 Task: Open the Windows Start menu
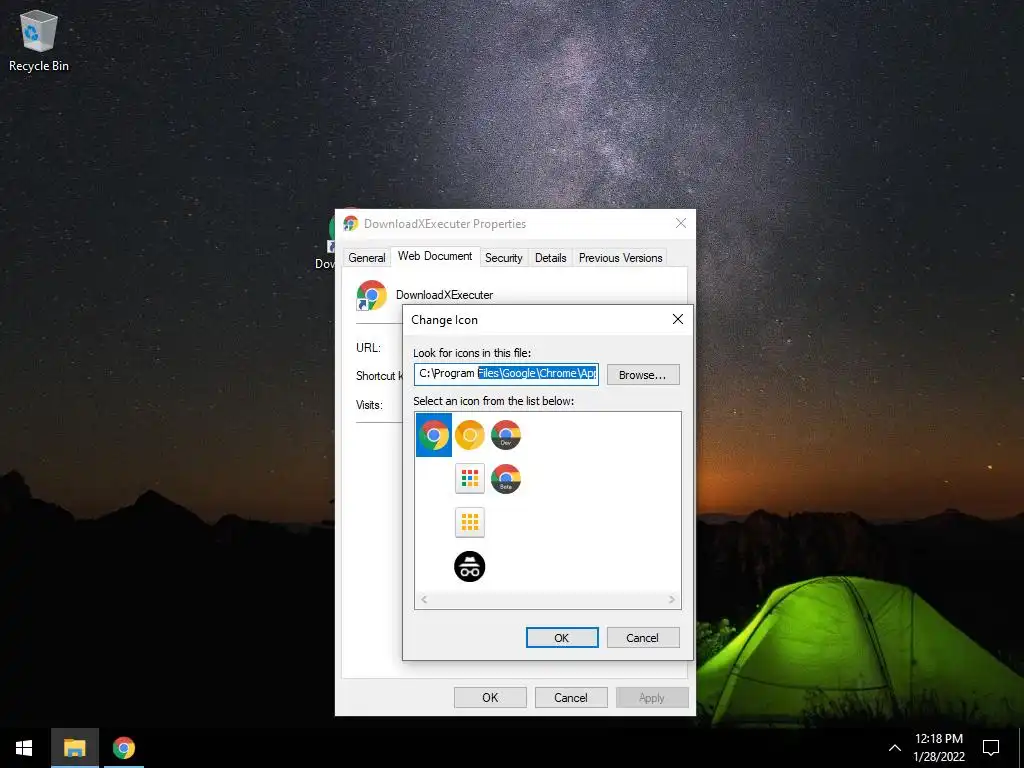point(24,748)
